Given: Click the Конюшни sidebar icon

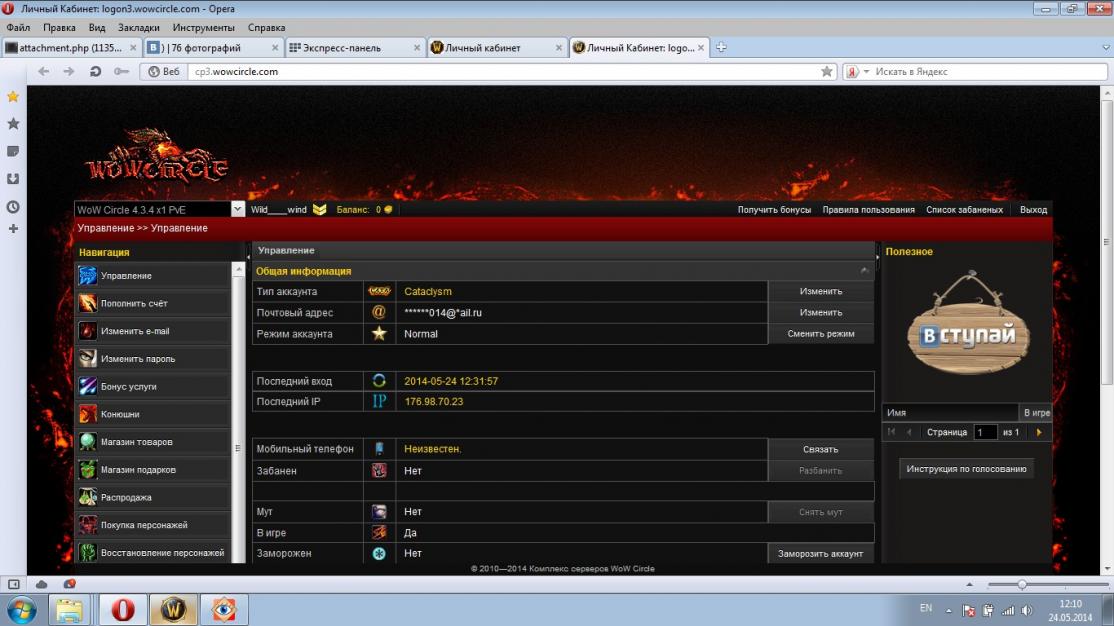Looking at the screenshot, I should [88, 414].
